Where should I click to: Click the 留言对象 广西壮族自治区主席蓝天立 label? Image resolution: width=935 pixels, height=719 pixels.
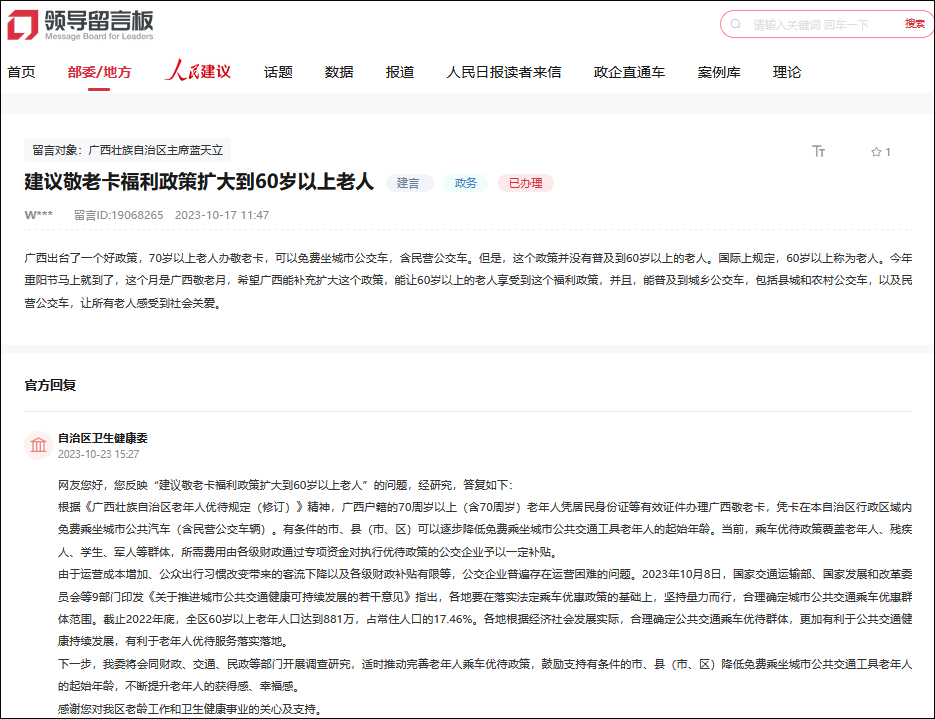[x=127, y=150]
